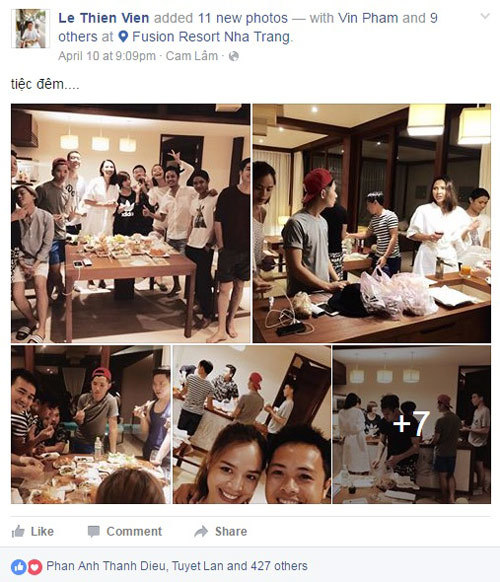
Task: View the selfie couple photo
Action: [x=252, y=424]
